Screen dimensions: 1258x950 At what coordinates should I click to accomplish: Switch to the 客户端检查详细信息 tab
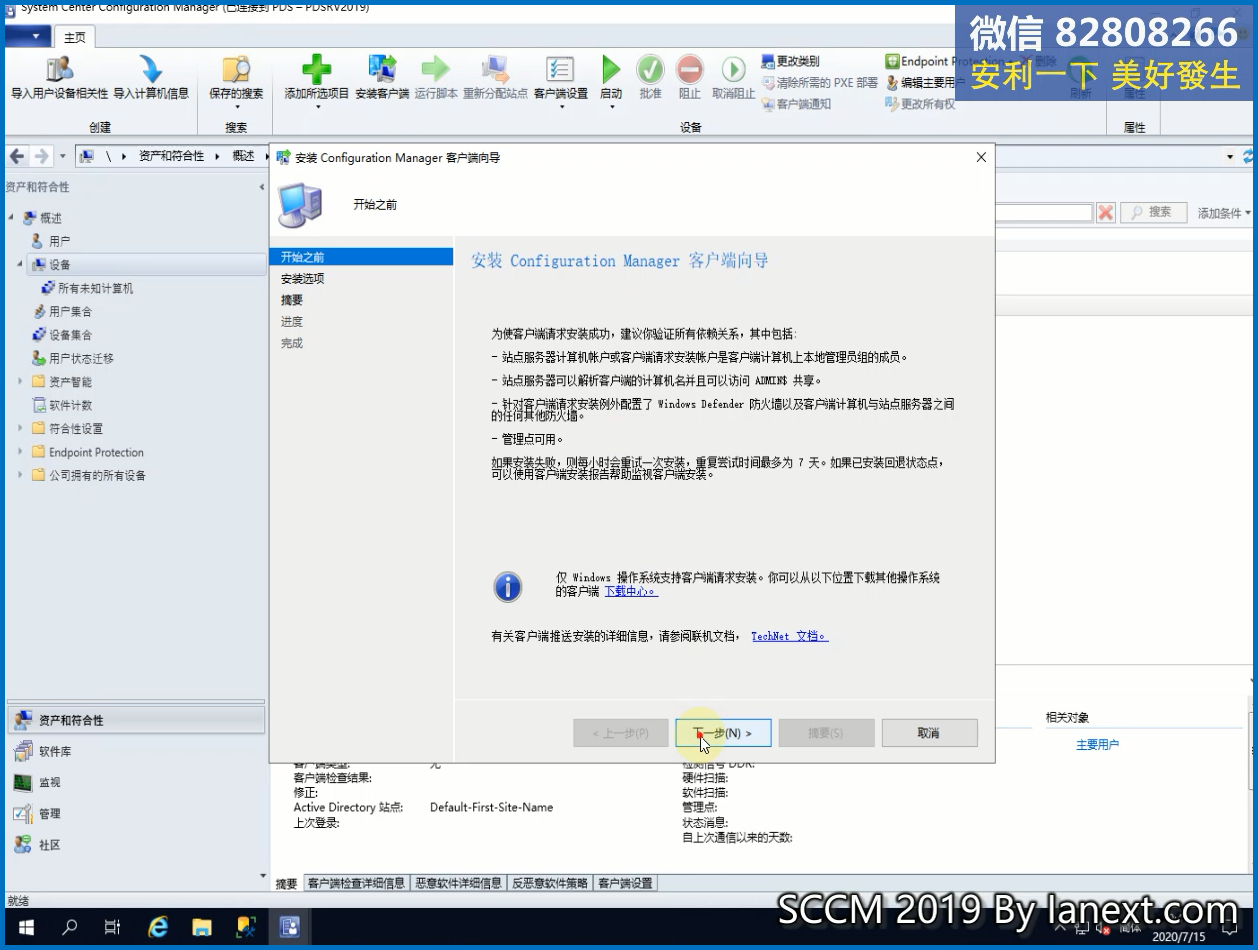click(x=356, y=883)
